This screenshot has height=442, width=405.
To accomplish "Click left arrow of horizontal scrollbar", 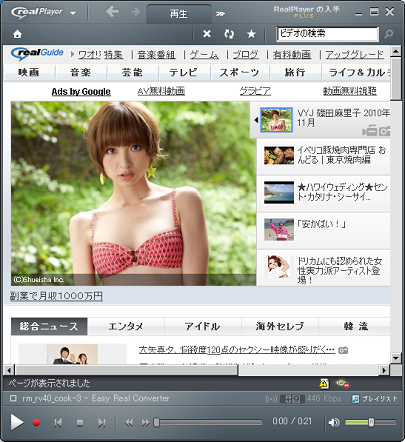I will 9,370.
